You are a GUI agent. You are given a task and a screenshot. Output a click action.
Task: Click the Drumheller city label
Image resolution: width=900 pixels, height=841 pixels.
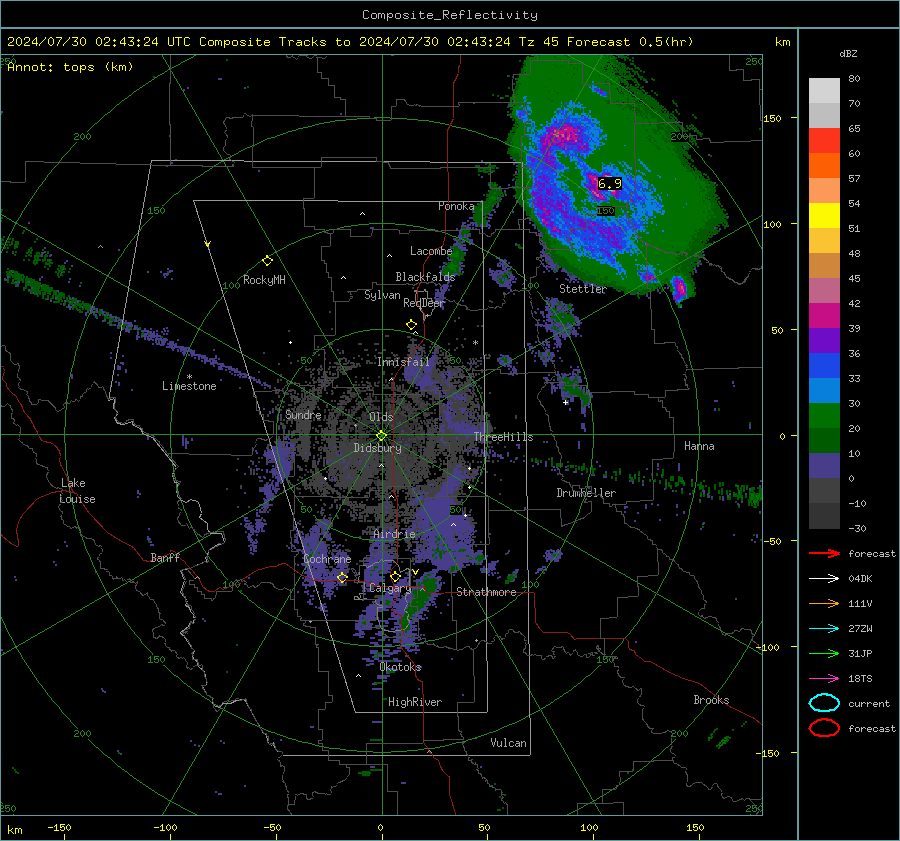click(586, 493)
